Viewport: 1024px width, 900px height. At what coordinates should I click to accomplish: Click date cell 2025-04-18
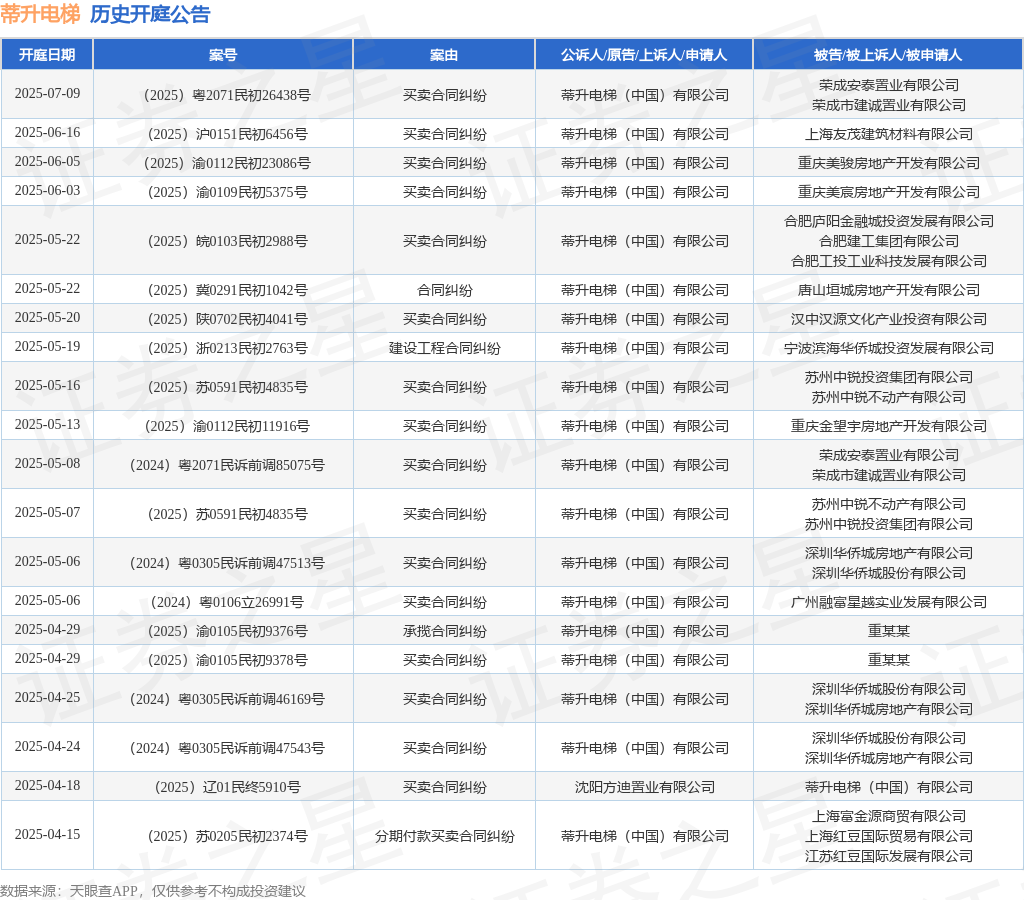point(47,786)
